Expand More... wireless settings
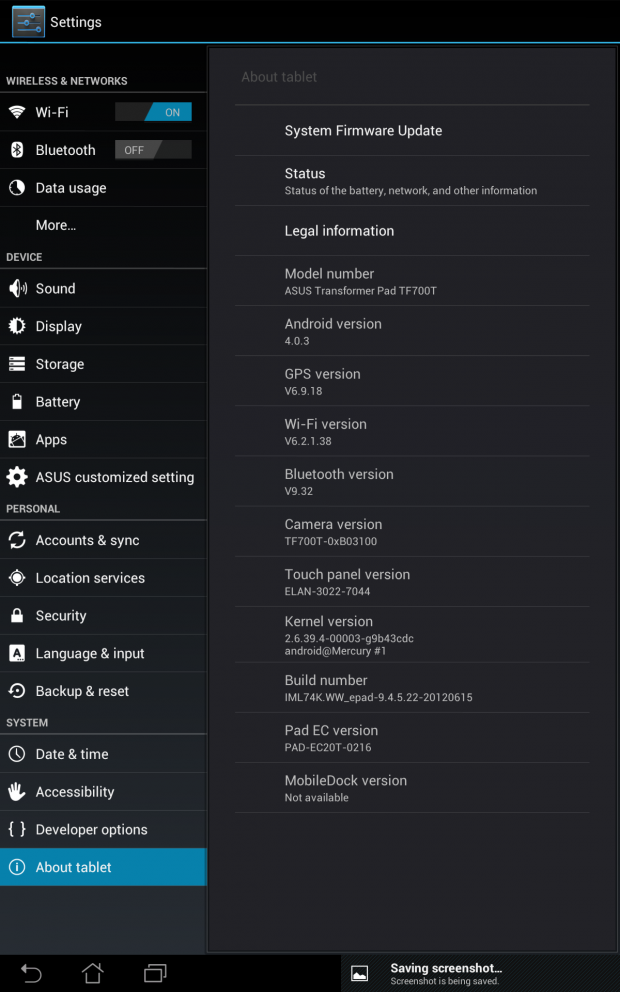Screen dimensions: 620x992 click(56, 225)
